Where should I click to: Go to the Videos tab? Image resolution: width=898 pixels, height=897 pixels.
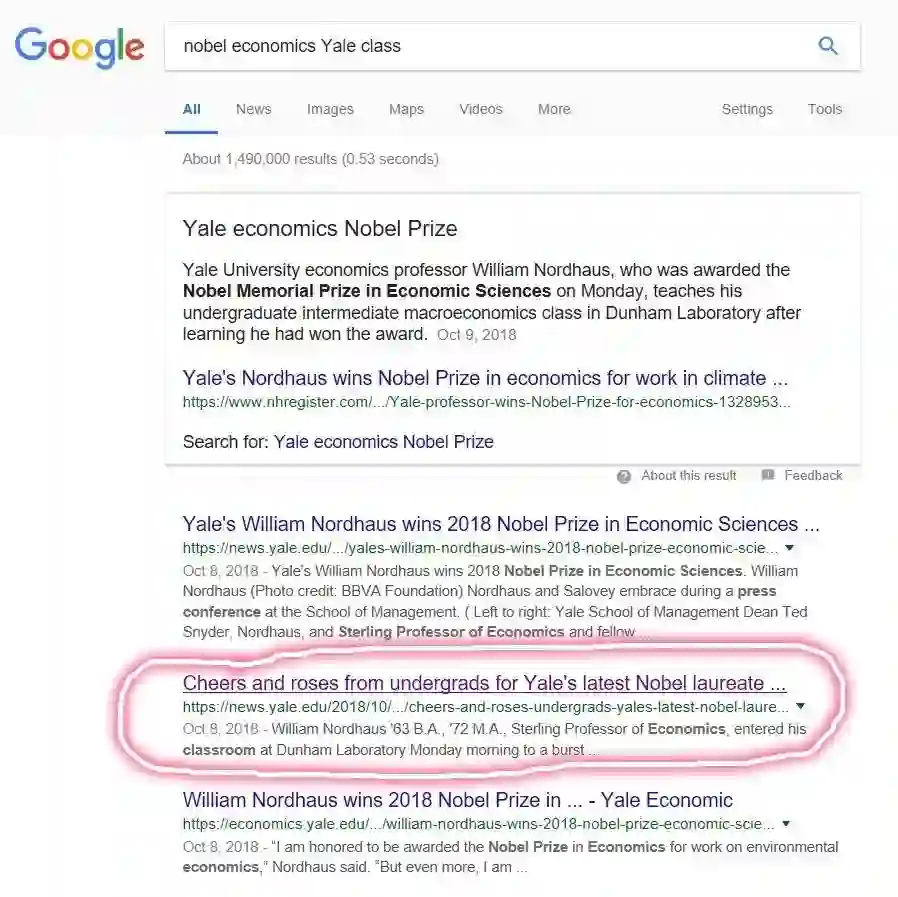[x=481, y=109]
